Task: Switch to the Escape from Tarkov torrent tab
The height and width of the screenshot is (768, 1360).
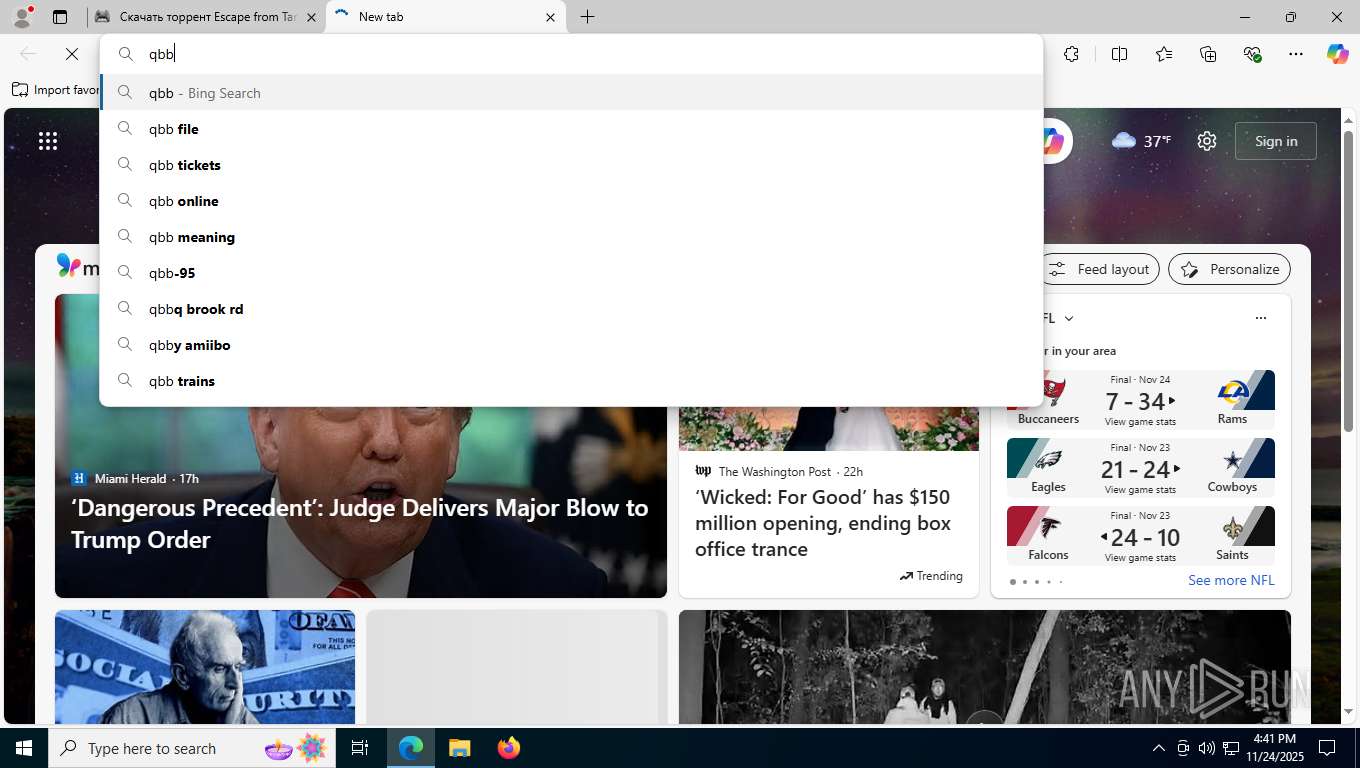Action: 205,17
